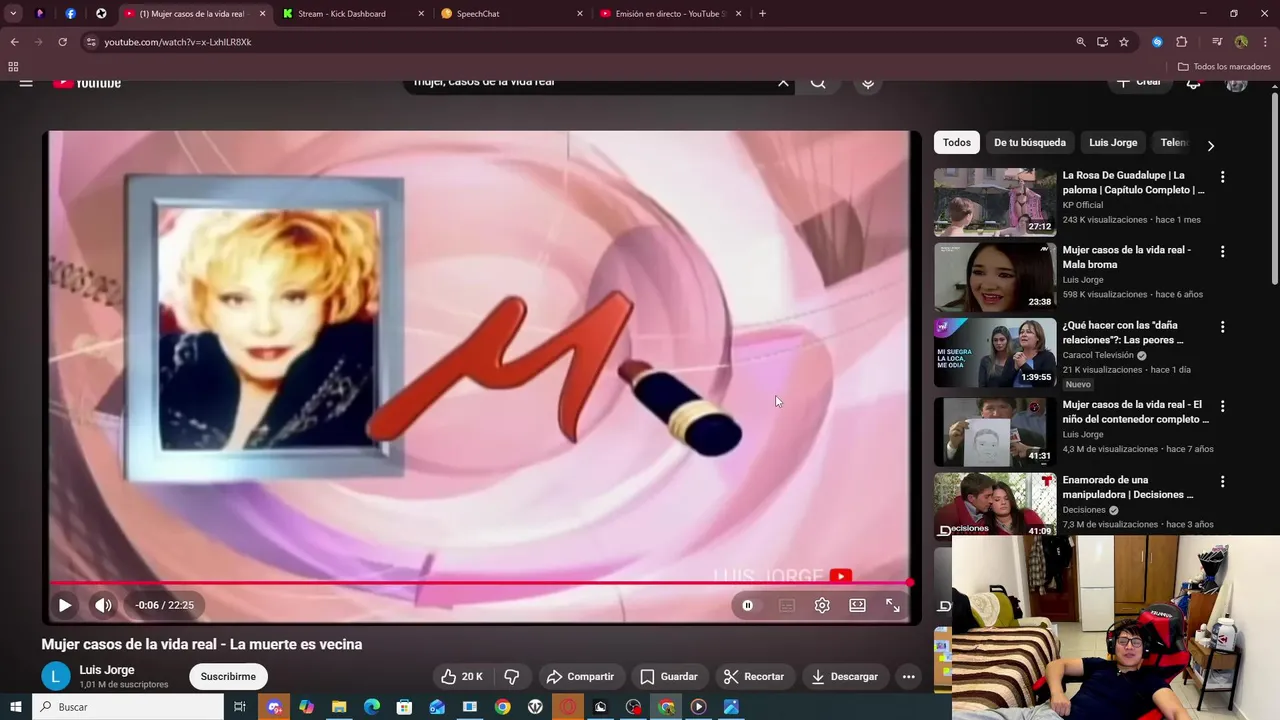The image size is (1280, 720).
Task: Click the -0:06 / 22:25 time display
Action: coord(165,605)
